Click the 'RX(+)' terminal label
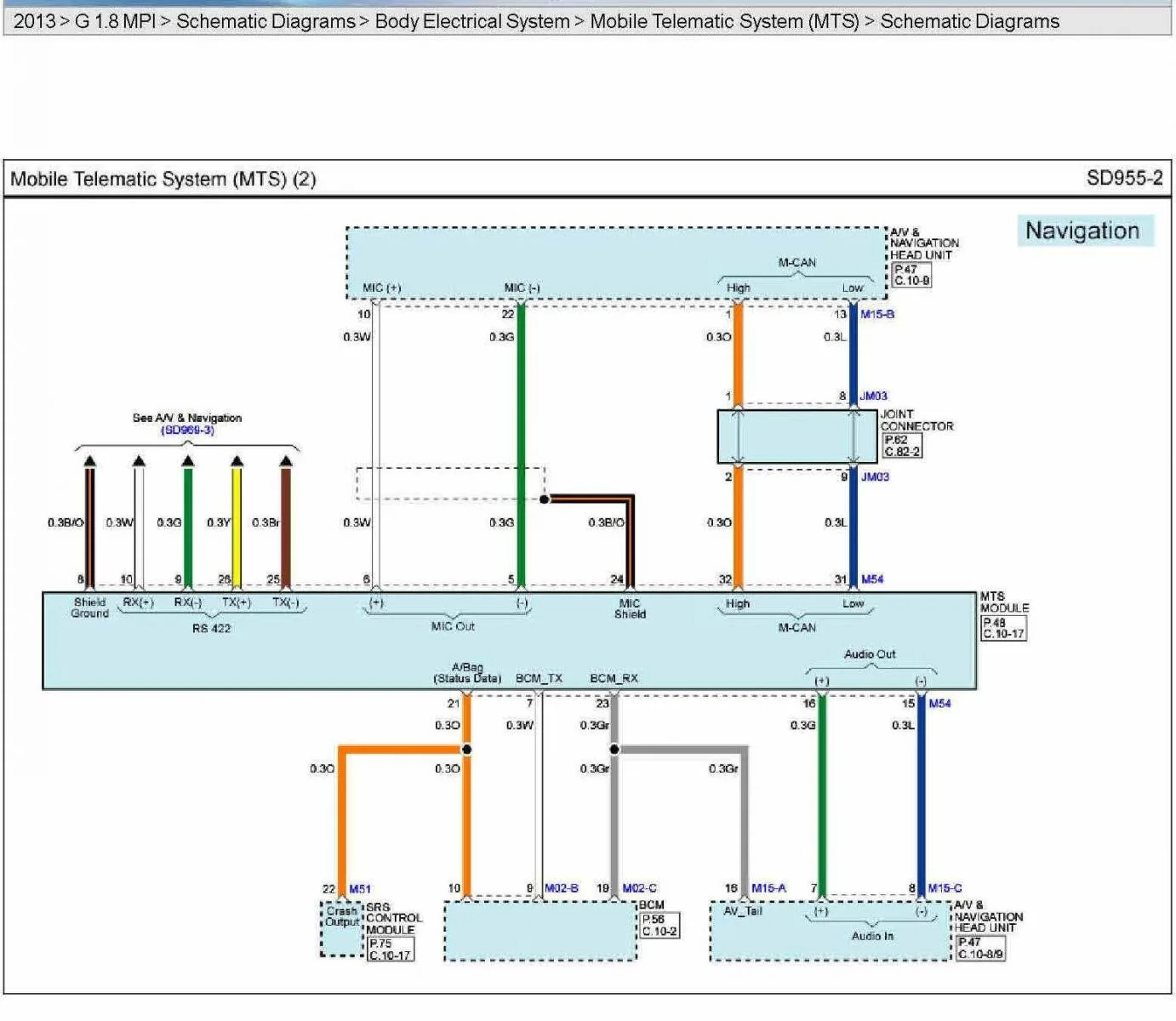This screenshot has width=1176, height=1021. (139, 602)
